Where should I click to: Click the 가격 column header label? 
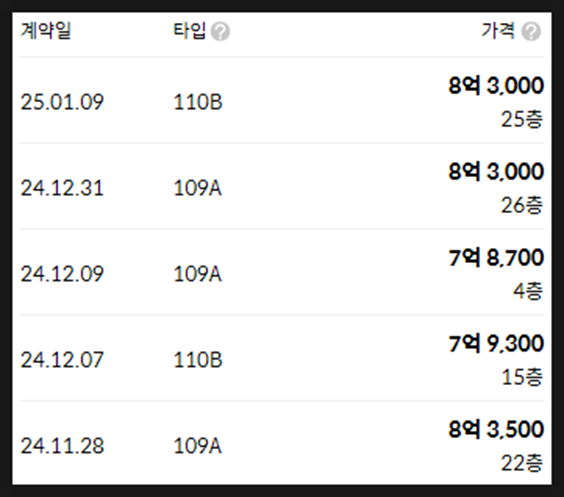[498, 31]
